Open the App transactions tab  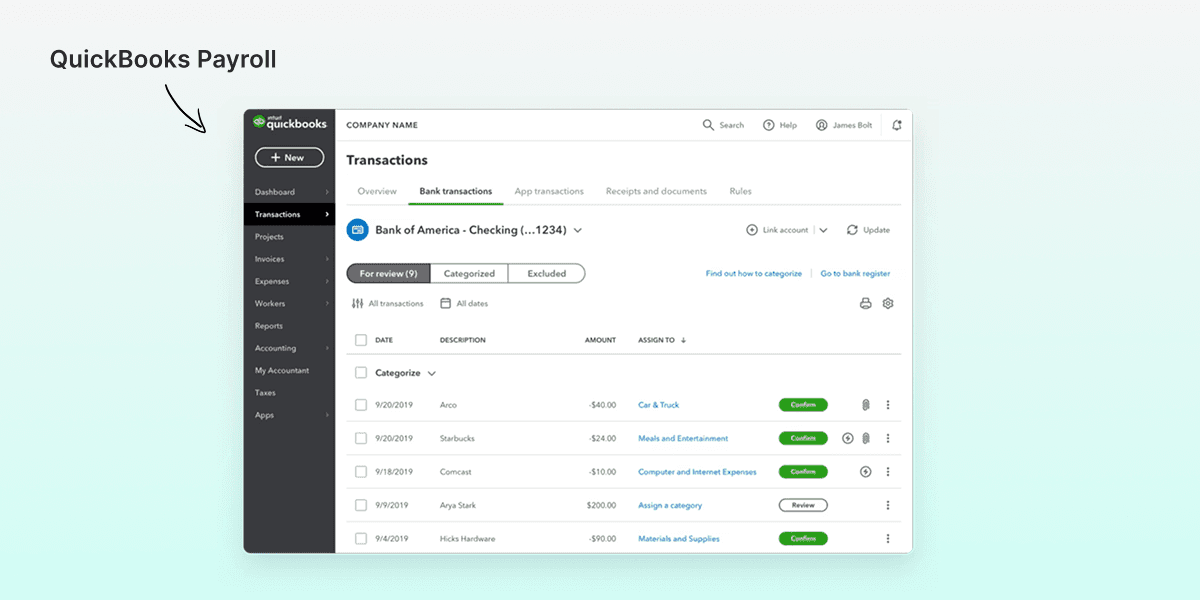coord(547,191)
